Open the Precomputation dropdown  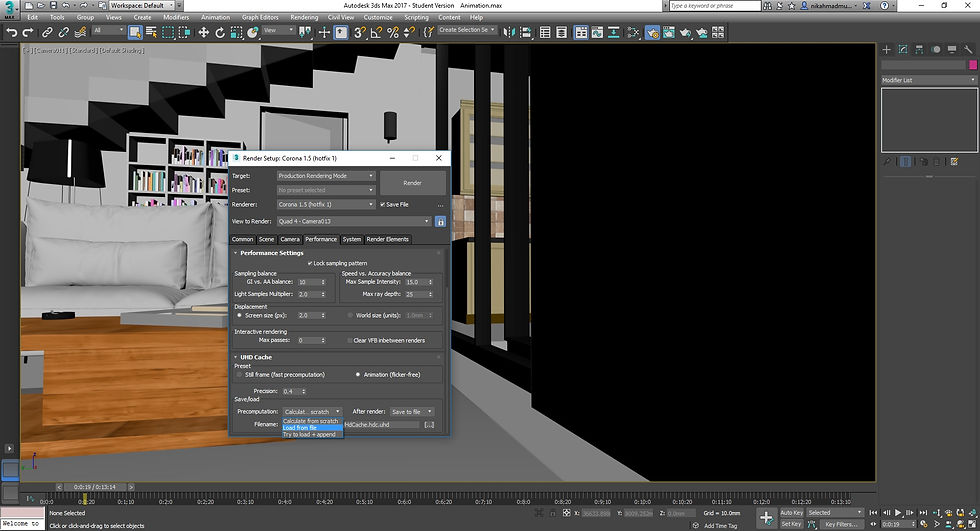click(x=312, y=412)
